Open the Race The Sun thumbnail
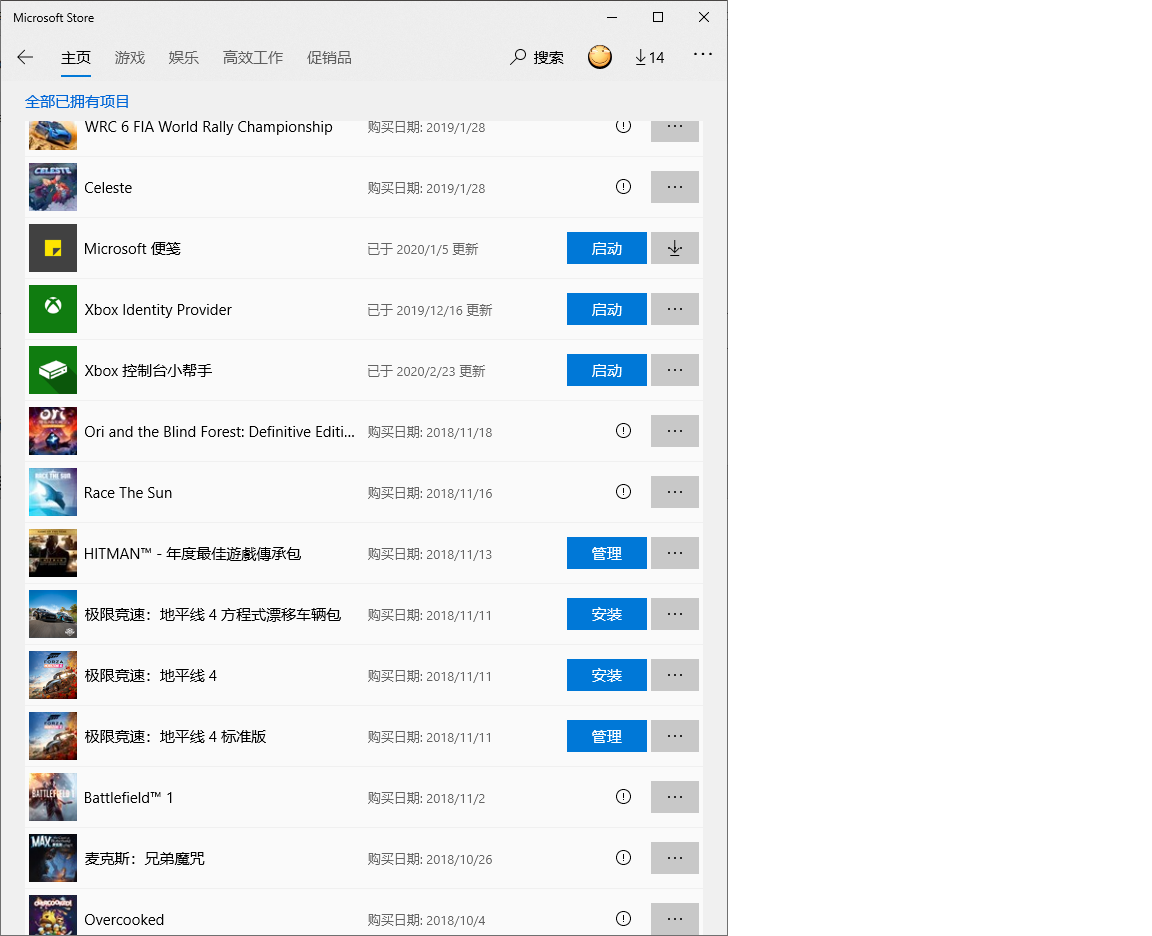 (53, 492)
